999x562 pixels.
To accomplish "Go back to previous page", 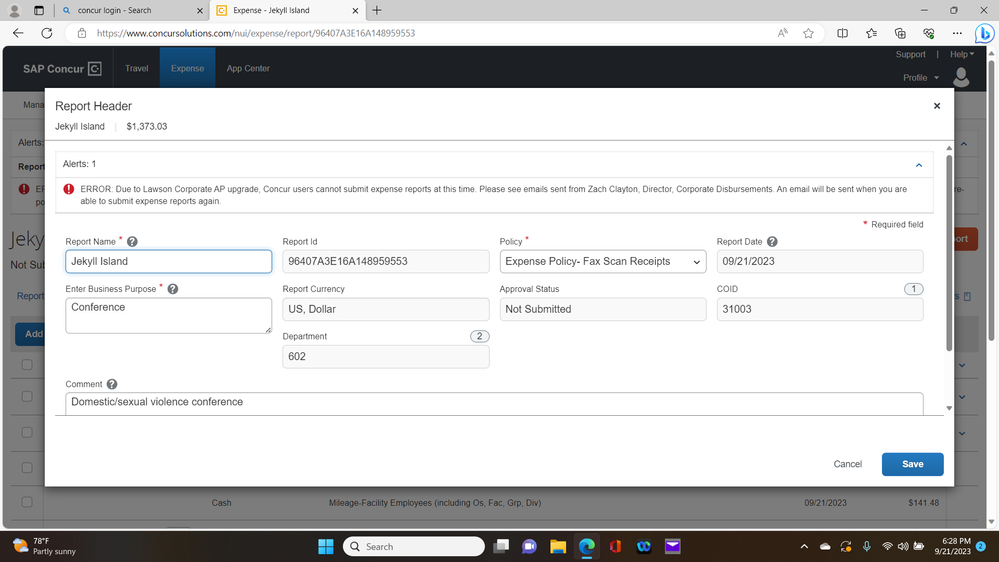I will (x=18, y=33).
